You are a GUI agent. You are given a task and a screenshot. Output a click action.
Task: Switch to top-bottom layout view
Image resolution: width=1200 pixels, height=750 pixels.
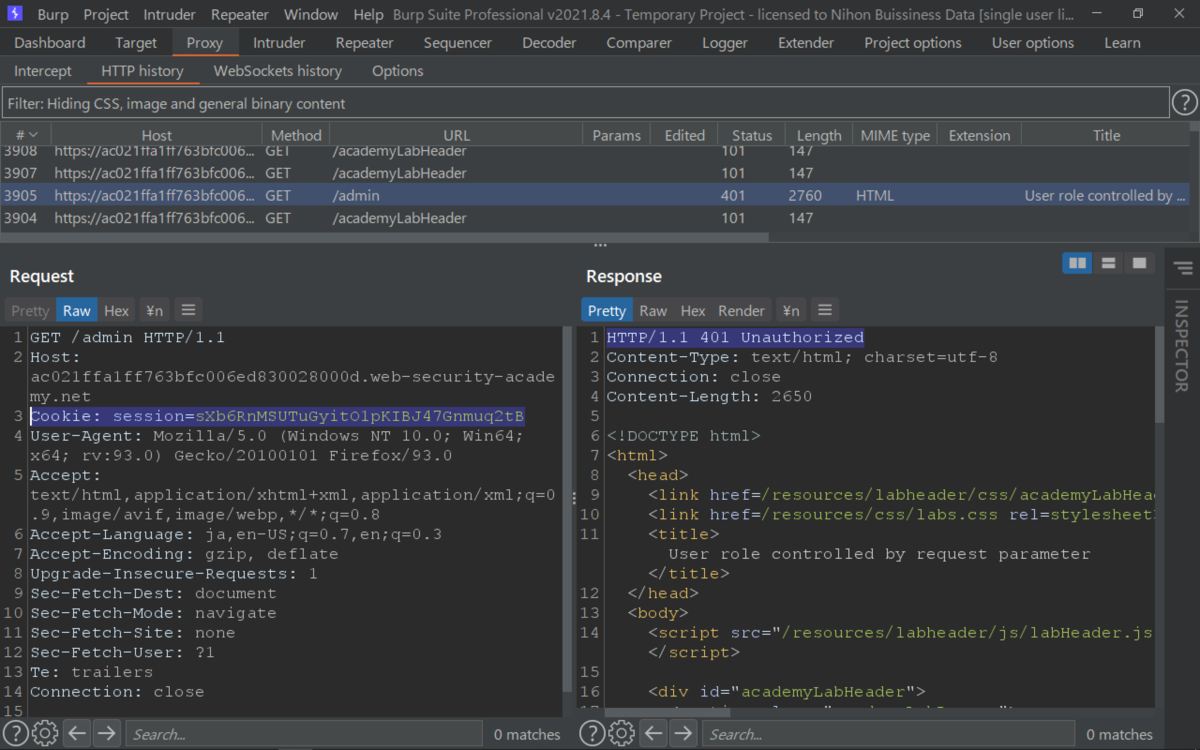point(1108,263)
